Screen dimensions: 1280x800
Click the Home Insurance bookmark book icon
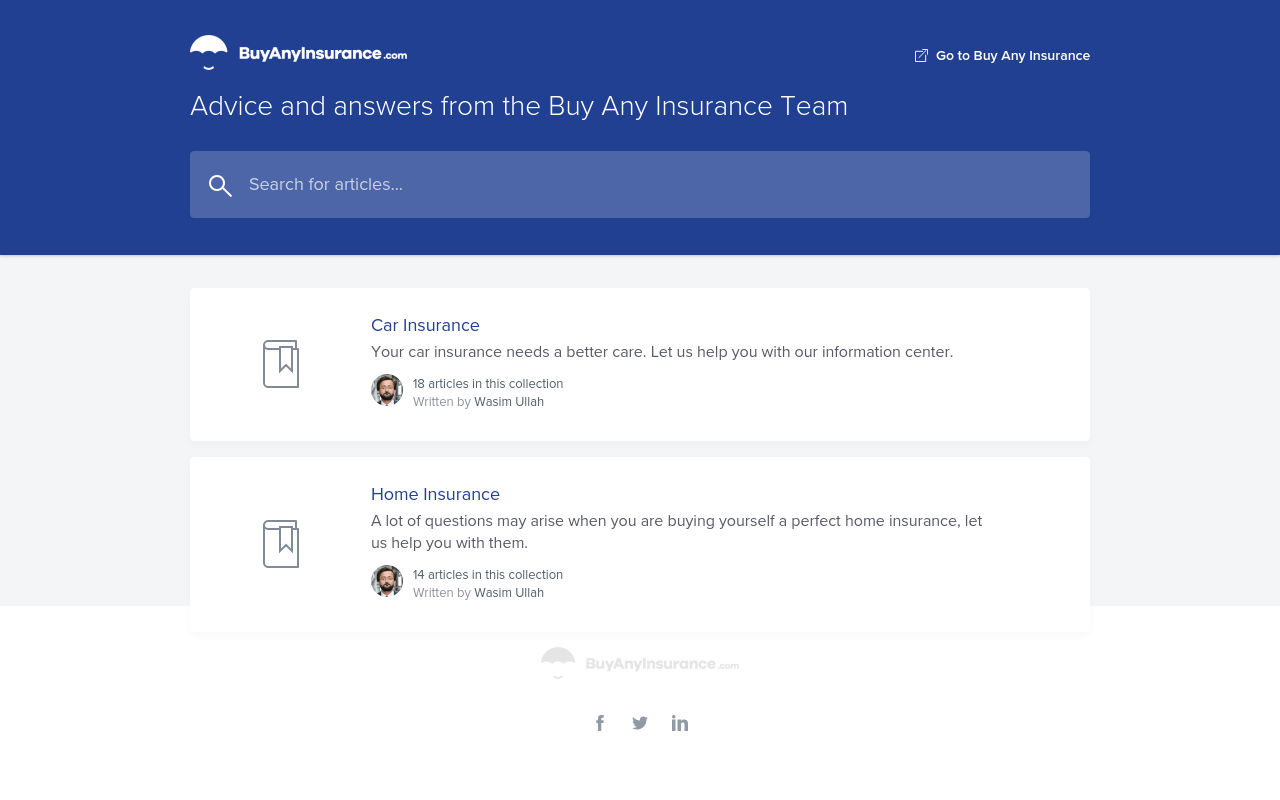tap(281, 544)
